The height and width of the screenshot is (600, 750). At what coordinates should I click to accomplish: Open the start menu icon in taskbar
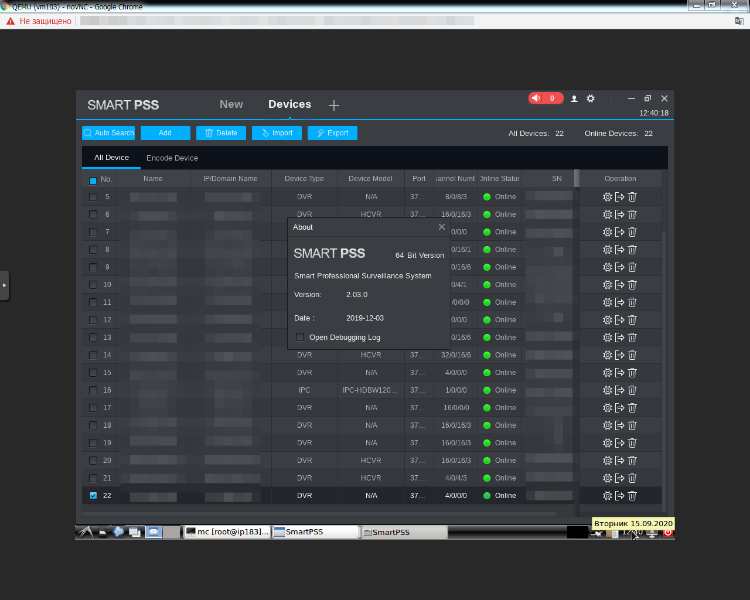click(85, 532)
